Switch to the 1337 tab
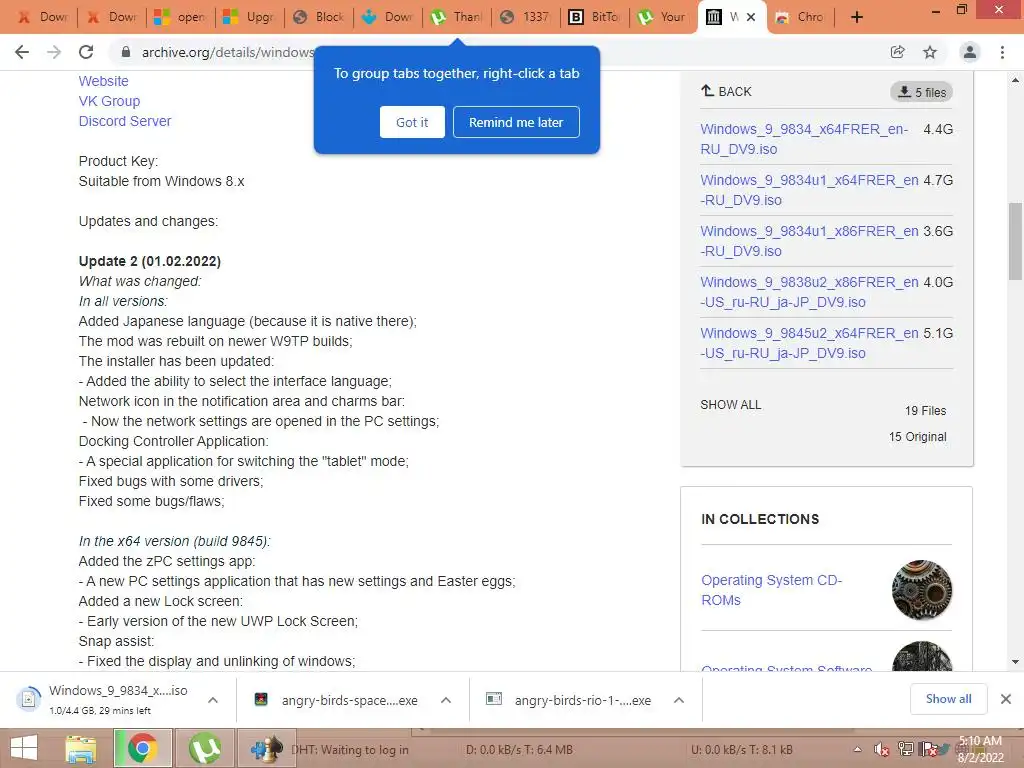1024x768 pixels. pyautogui.click(x=527, y=17)
